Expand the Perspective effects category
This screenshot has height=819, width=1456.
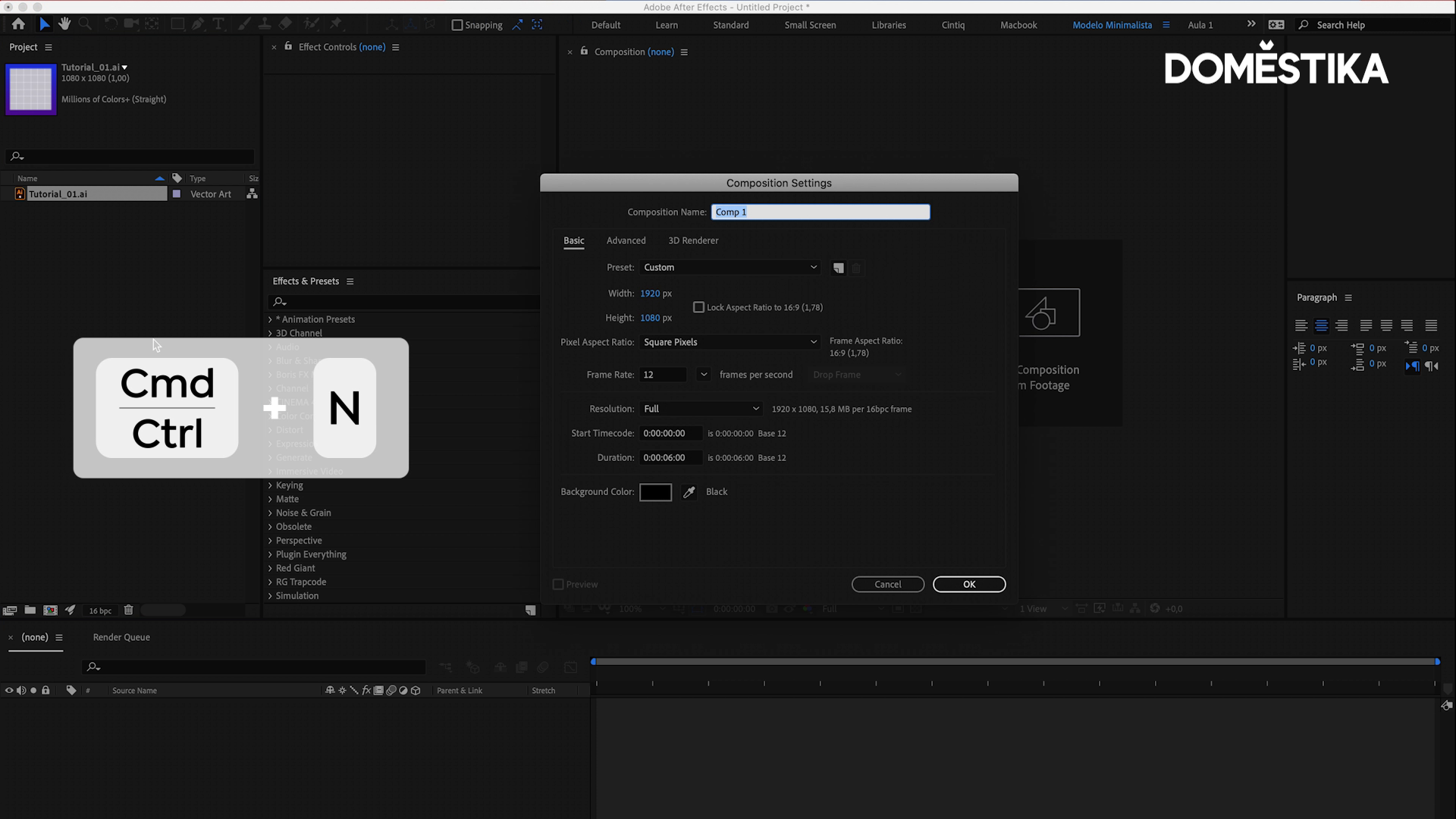pos(270,541)
